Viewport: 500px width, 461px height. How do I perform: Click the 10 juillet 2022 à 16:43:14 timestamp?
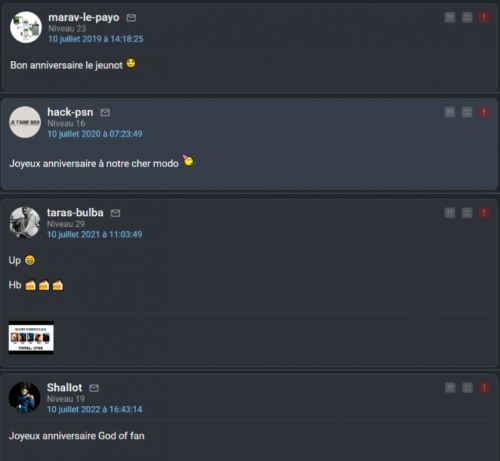click(x=94, y=409)
